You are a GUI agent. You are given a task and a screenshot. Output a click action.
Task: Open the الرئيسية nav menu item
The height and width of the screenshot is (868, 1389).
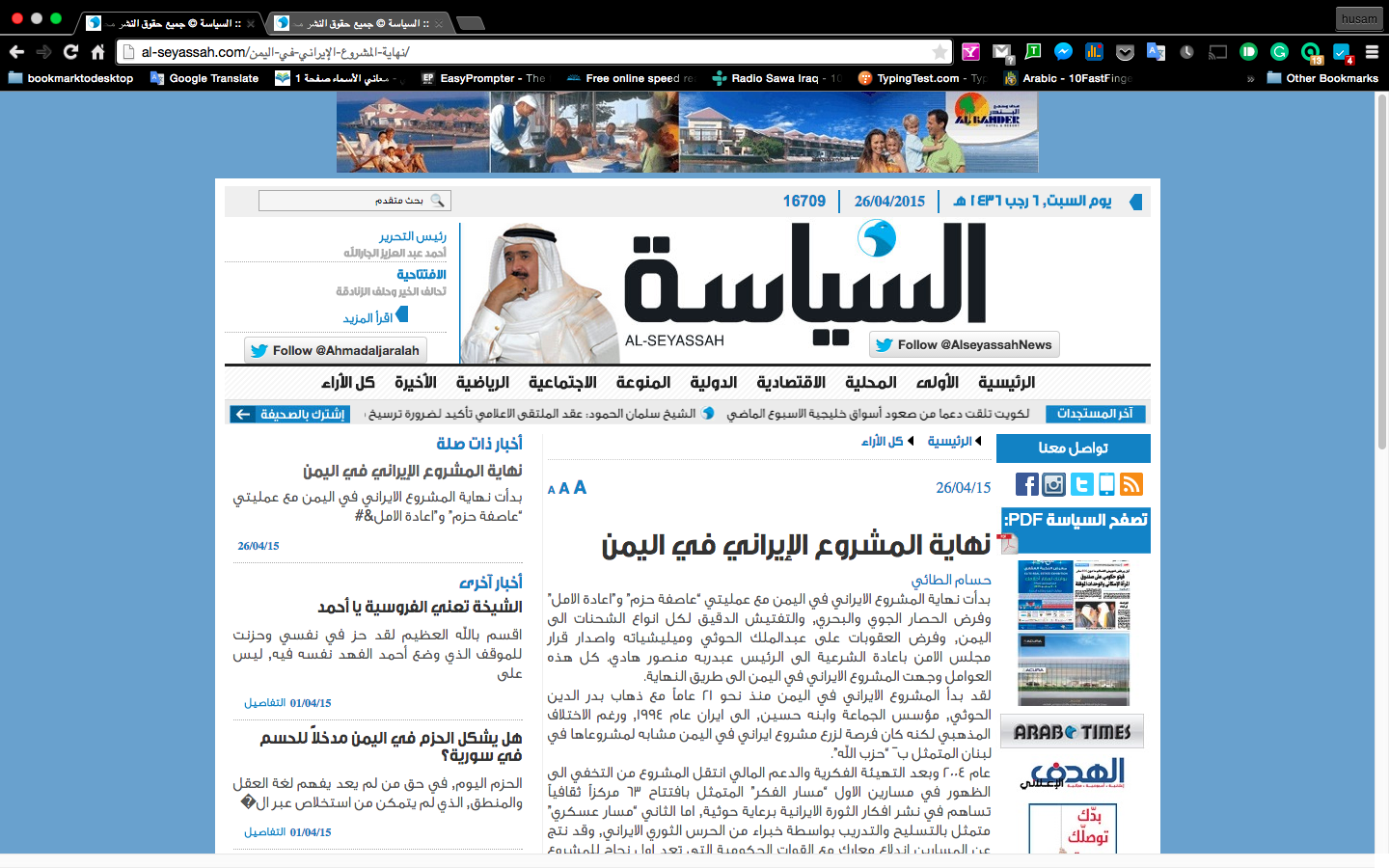[x=1006, y=382]
